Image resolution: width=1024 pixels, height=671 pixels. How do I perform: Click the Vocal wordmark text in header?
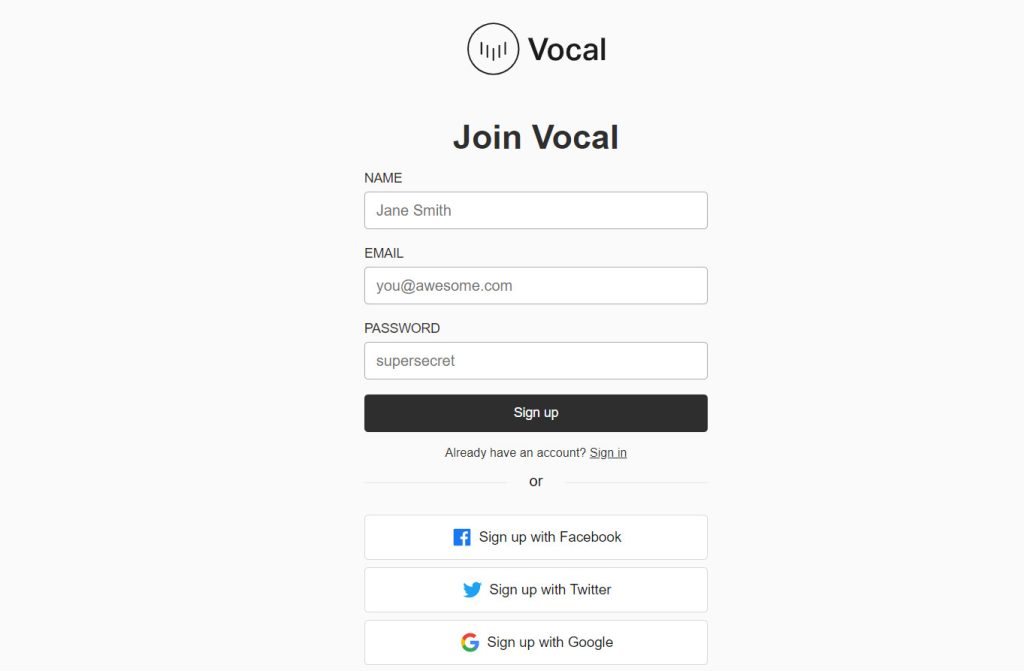coord(567,49)
